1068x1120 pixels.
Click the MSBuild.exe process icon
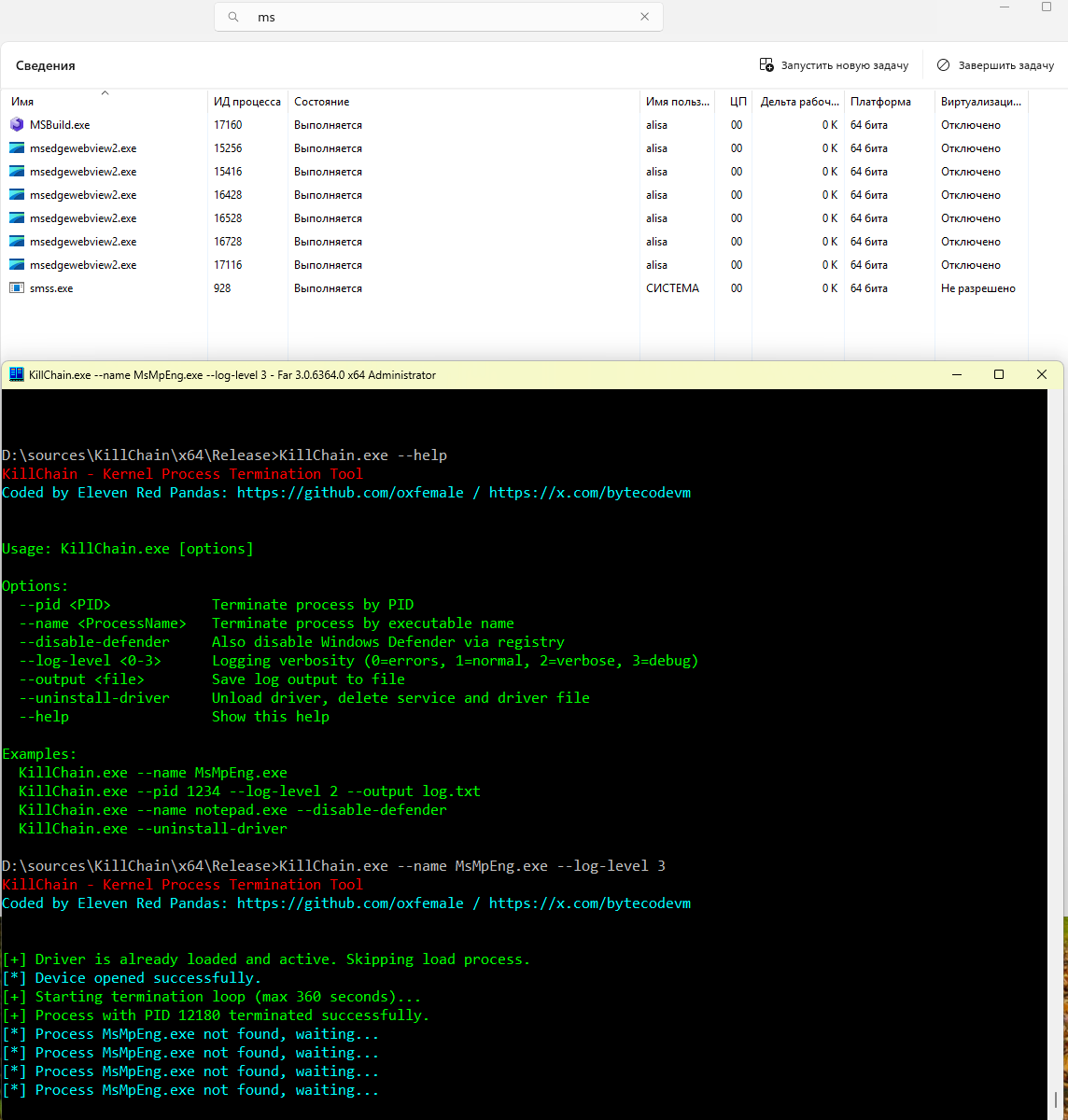pos(17,124)
